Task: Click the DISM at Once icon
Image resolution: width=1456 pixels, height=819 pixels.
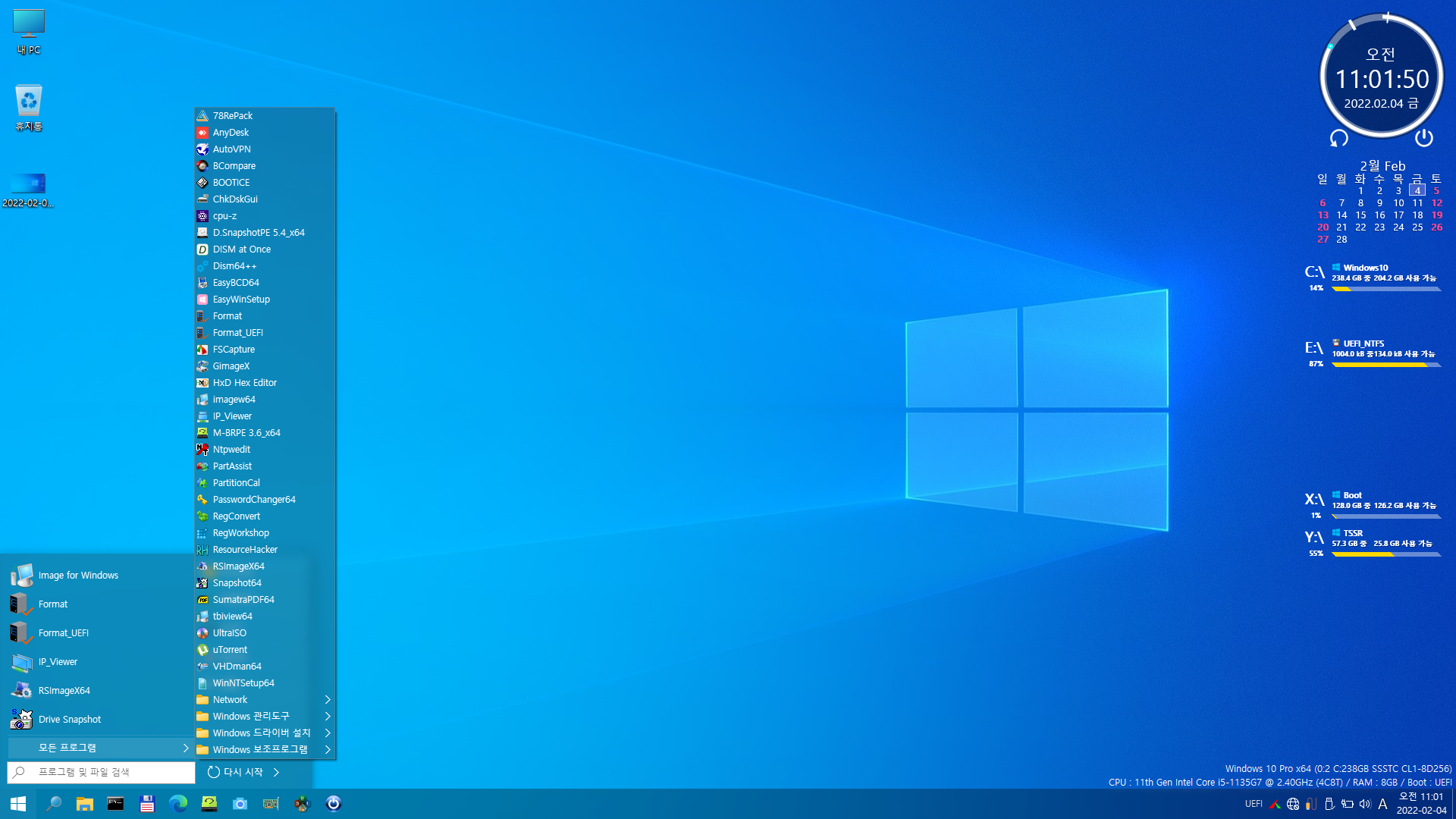Action: click(202, 249)
